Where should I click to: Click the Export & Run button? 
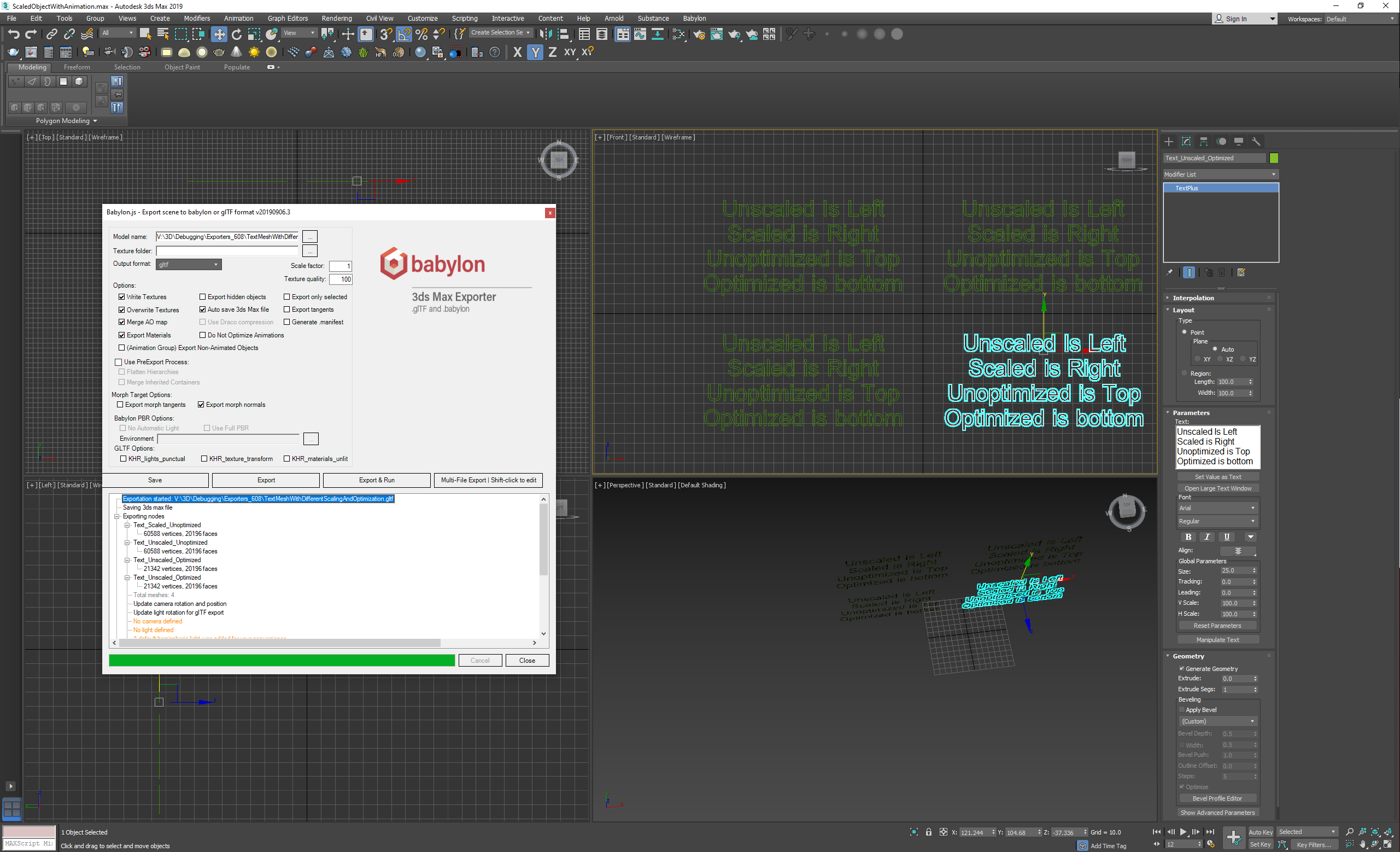pos(376,480)
